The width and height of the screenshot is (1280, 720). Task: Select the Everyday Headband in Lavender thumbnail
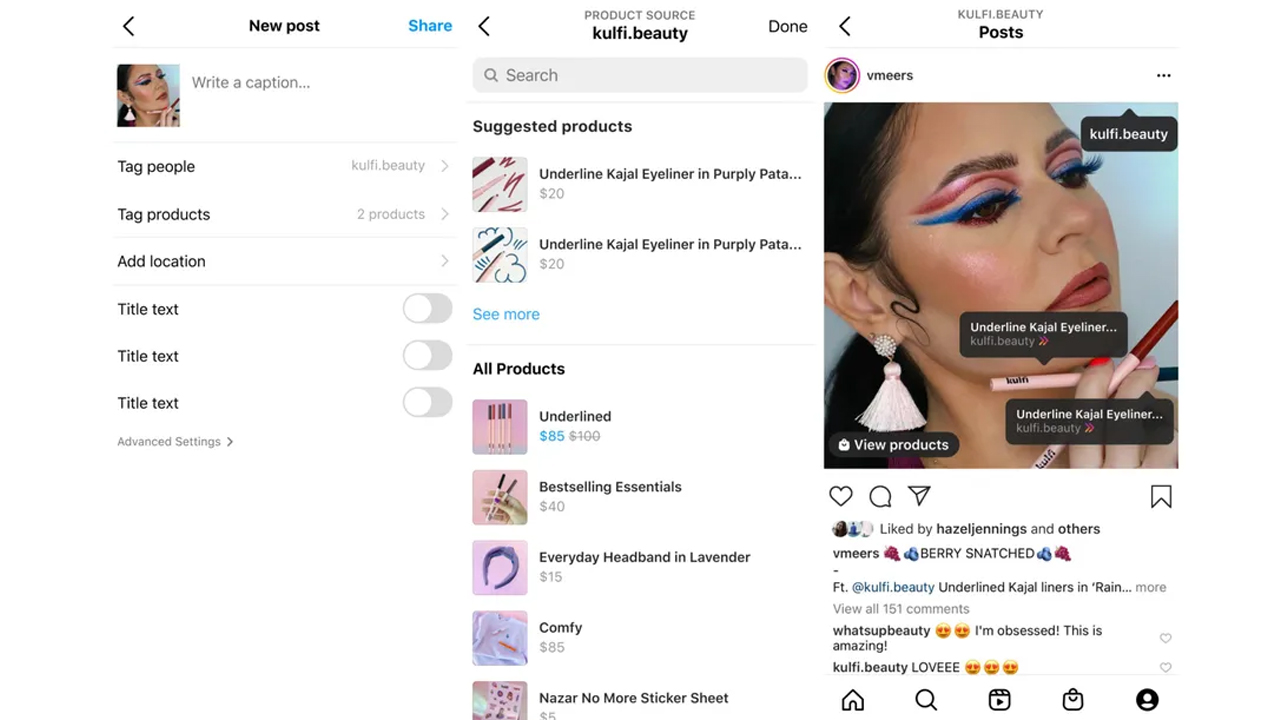500,568
